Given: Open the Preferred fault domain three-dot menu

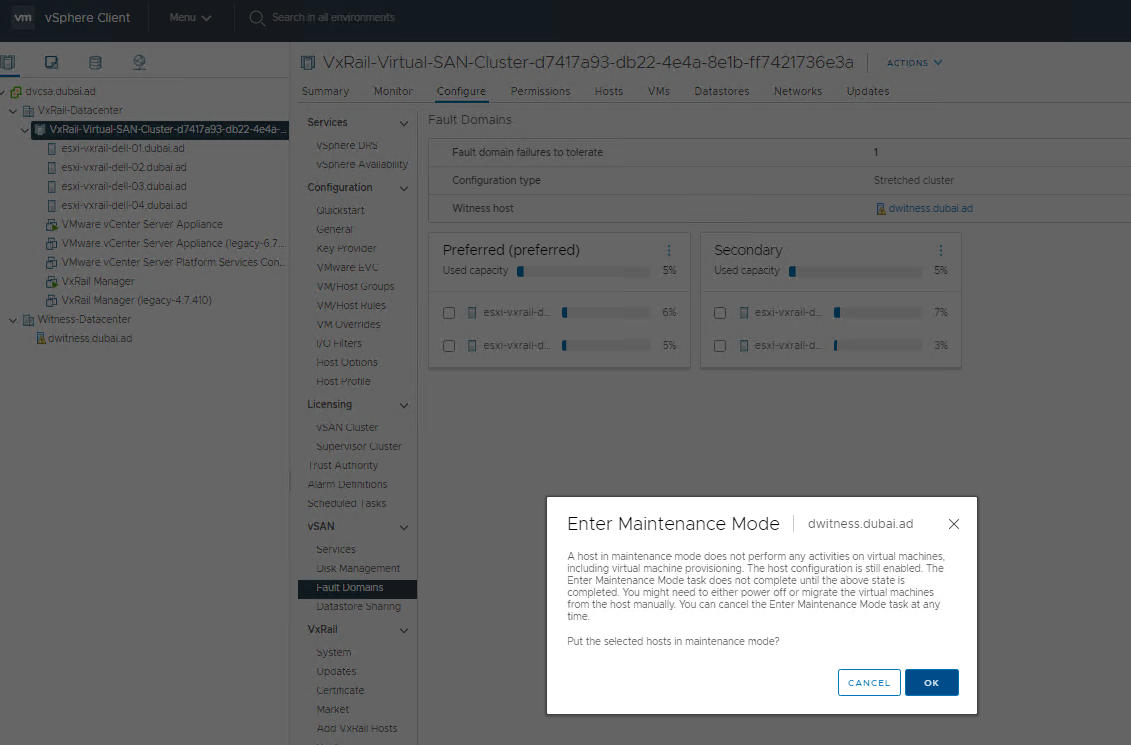Looking at the screenshot, I should pos(669,250).
